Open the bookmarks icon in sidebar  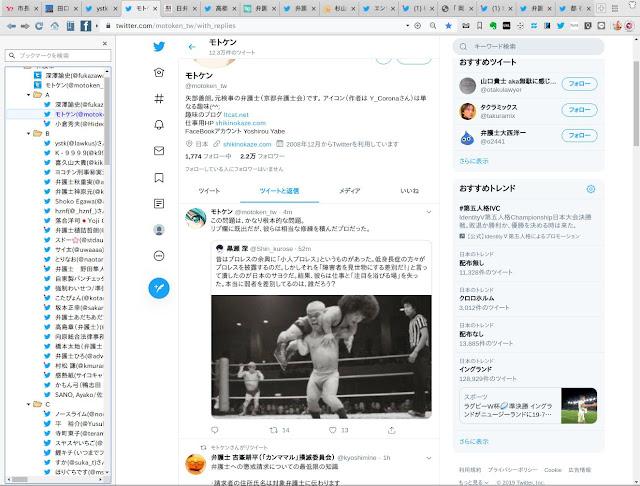(x=159, y=178)
